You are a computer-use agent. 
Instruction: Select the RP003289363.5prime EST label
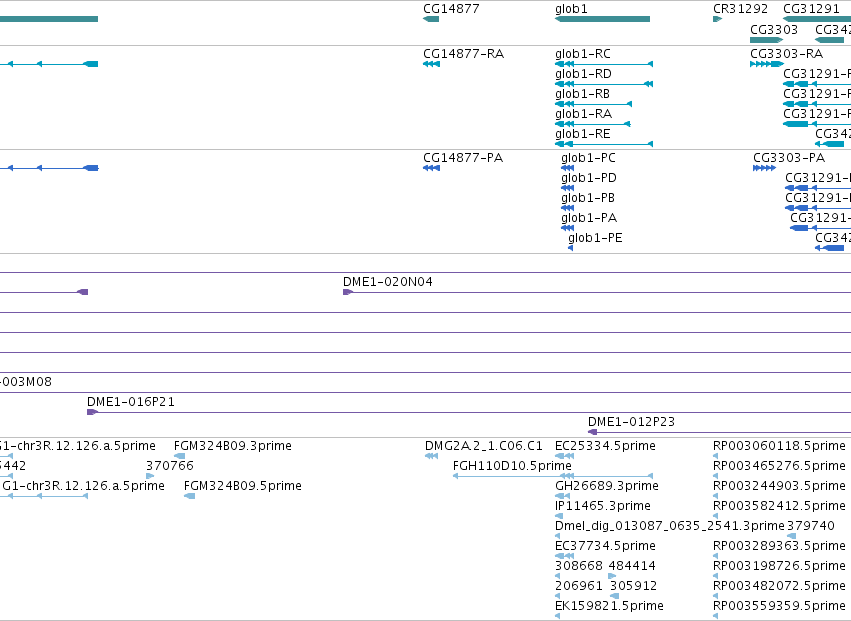[779, 546]
